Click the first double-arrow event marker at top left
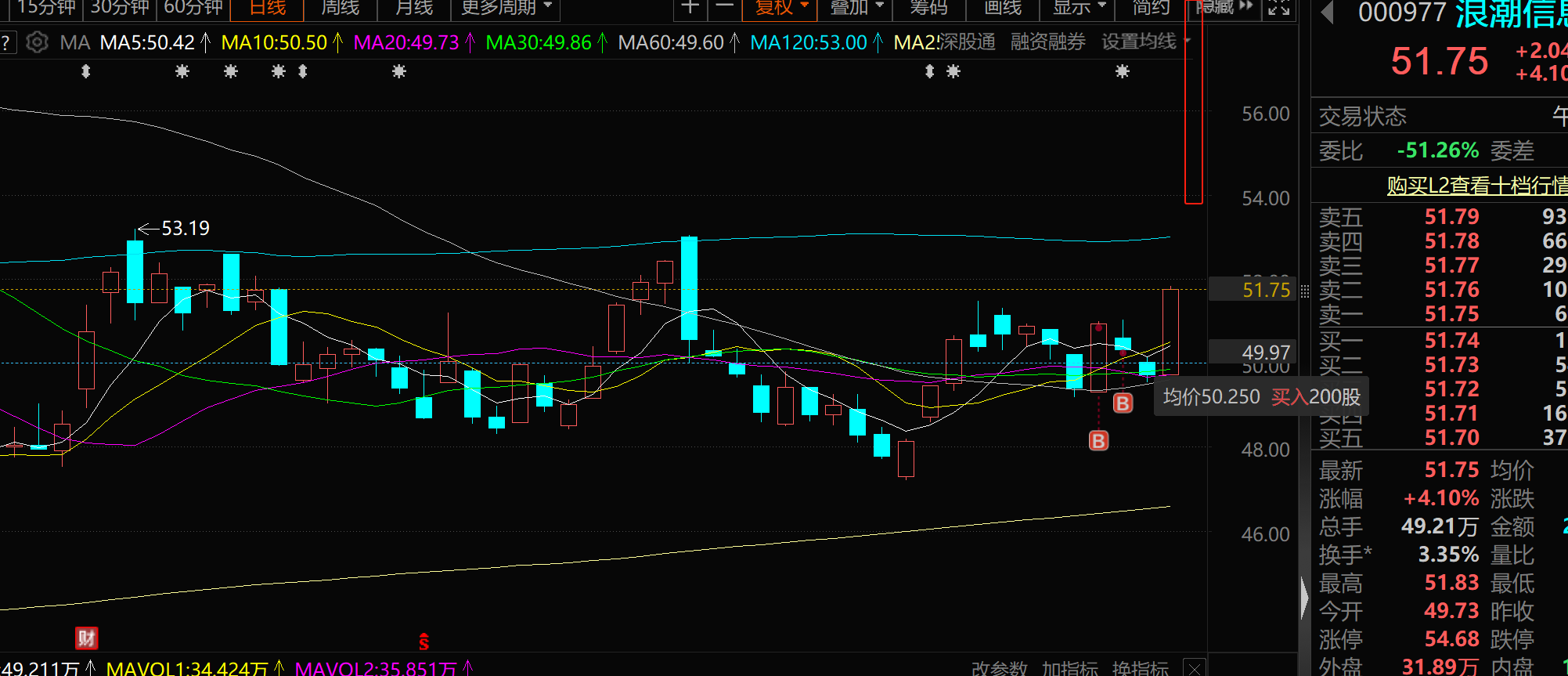Image resolution: width=1568 pixels, height=676 pixels. 86,71
